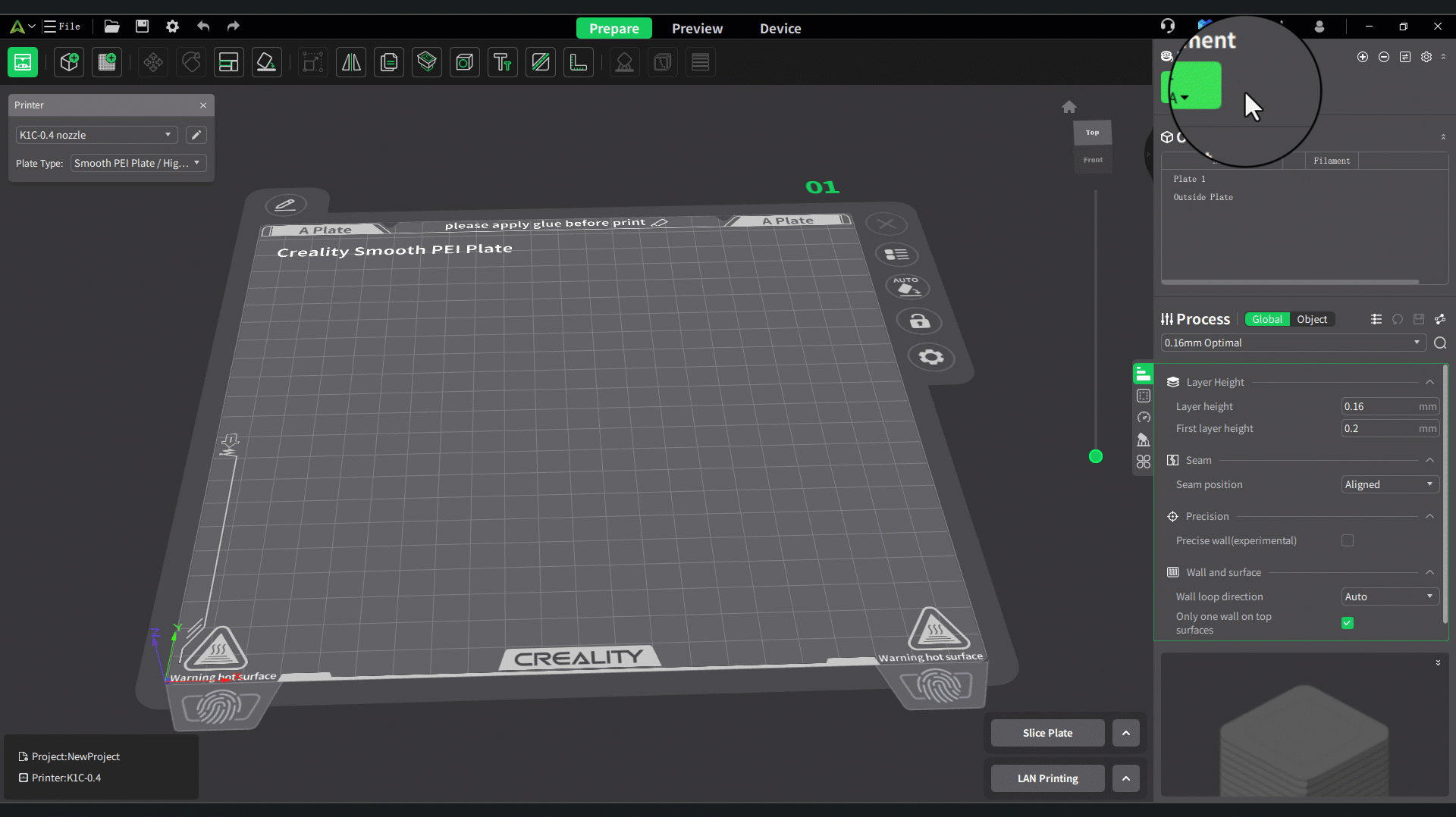The height and width of the screenshot is (817, 1456).
Task: Click the plate lock icon
Action: coord(919,321)
